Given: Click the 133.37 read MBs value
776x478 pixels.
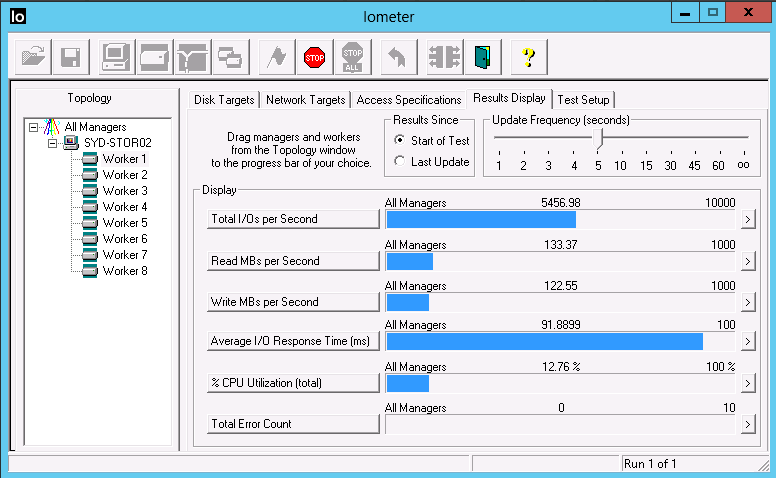Looking at the screenshot, I should coord(561,244).
